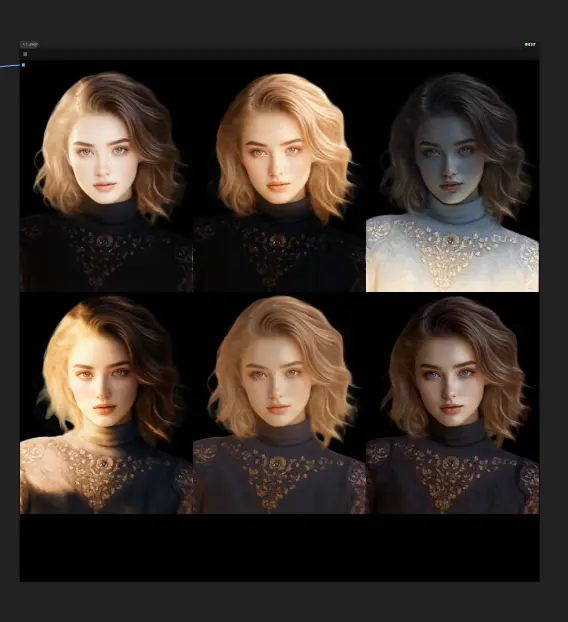Select the node title label at top-left

(30, 45)
